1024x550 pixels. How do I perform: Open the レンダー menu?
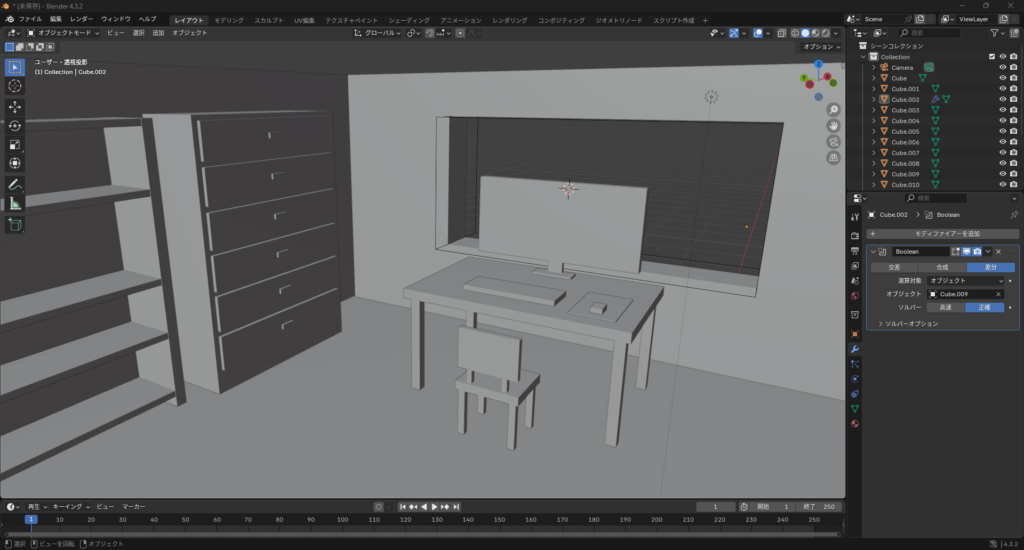[x=81, y=19]
